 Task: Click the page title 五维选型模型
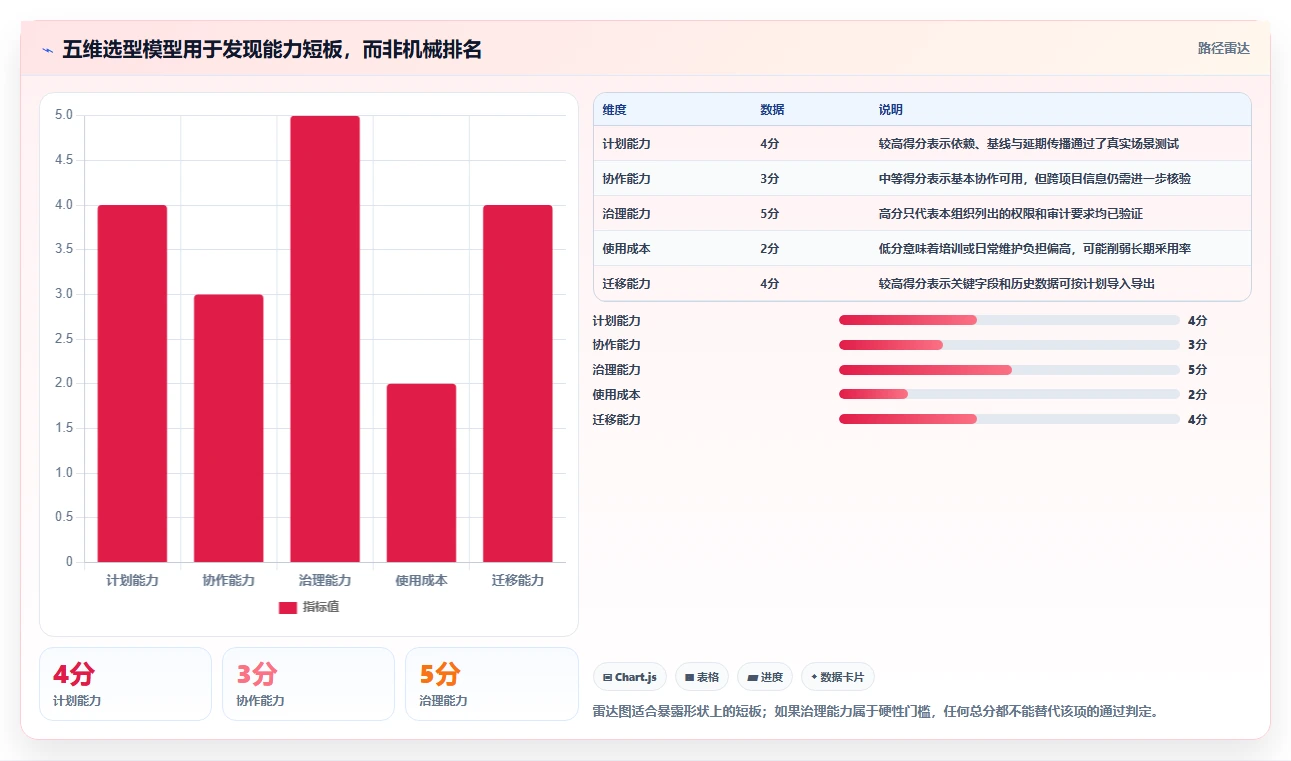click(272, 49)
